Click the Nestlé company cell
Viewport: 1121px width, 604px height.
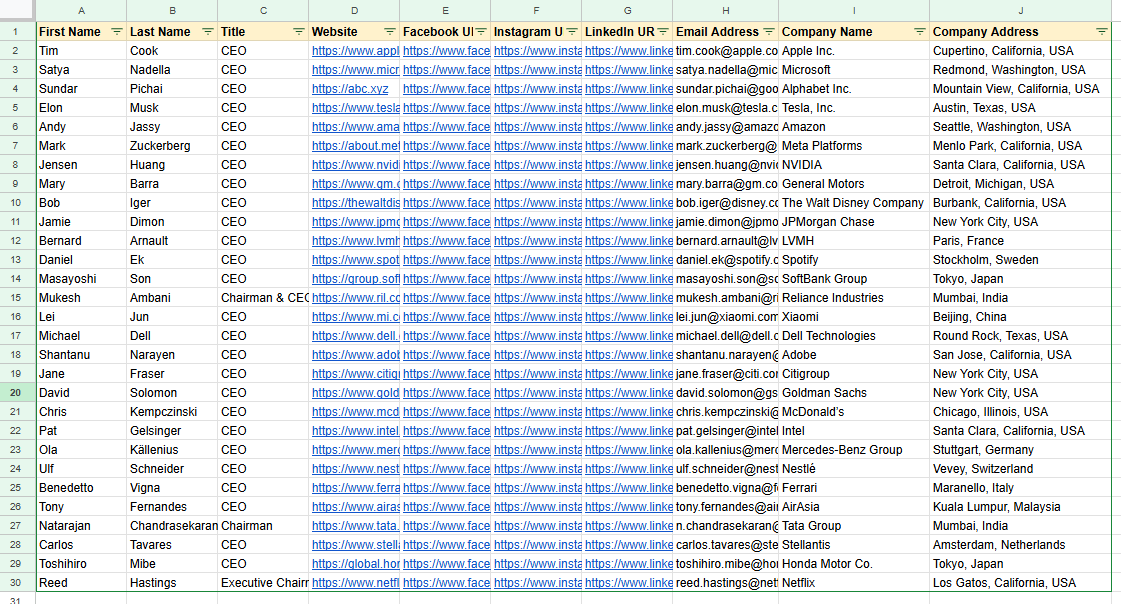pos(854,469)
